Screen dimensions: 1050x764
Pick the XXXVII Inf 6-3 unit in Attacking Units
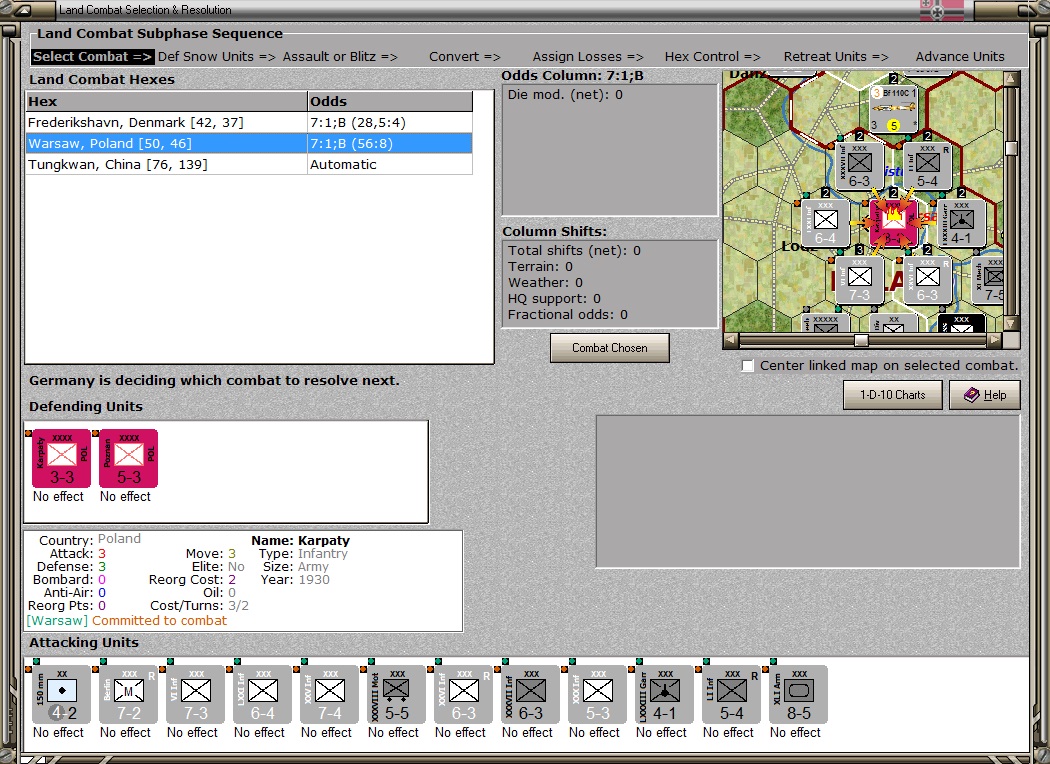[530, 694]
